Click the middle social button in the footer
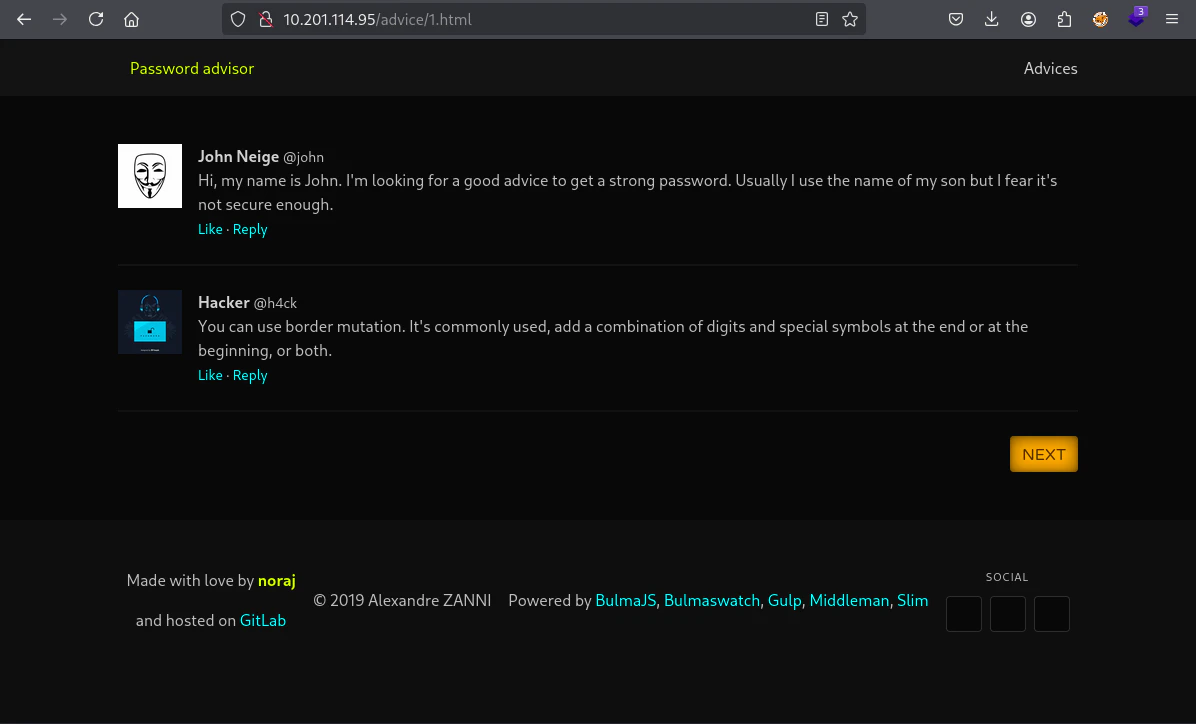The width and height of the screenshot is (1196, 724). 1008,614
